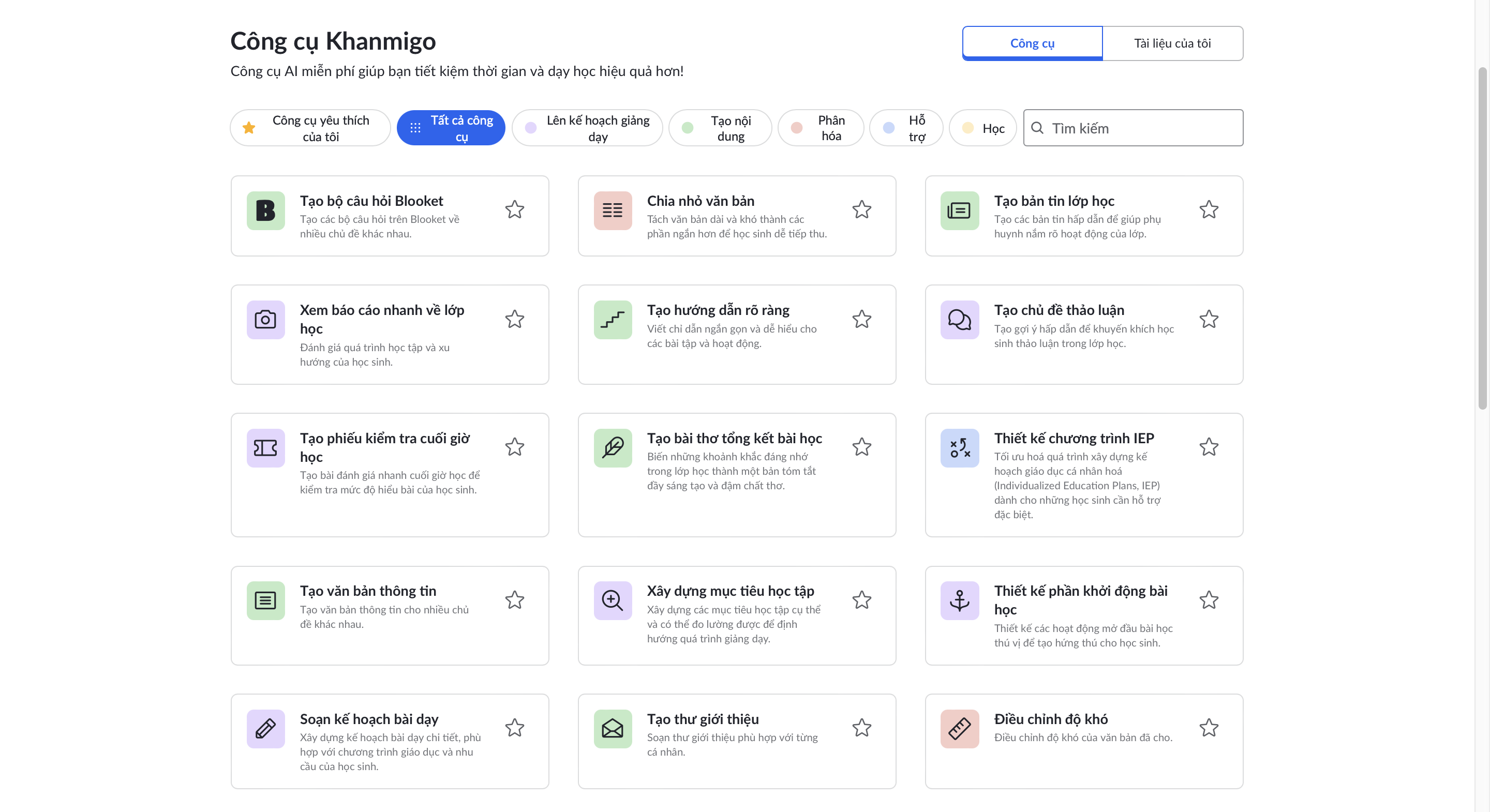Click the ticket icon for exit ticket

point(265,448)
